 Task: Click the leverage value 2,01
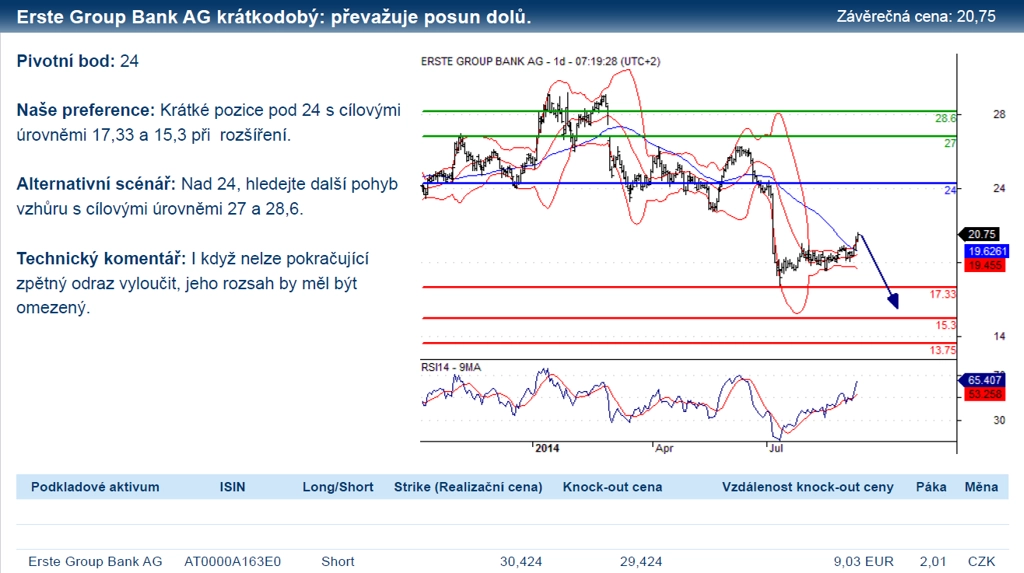[933, 561]
